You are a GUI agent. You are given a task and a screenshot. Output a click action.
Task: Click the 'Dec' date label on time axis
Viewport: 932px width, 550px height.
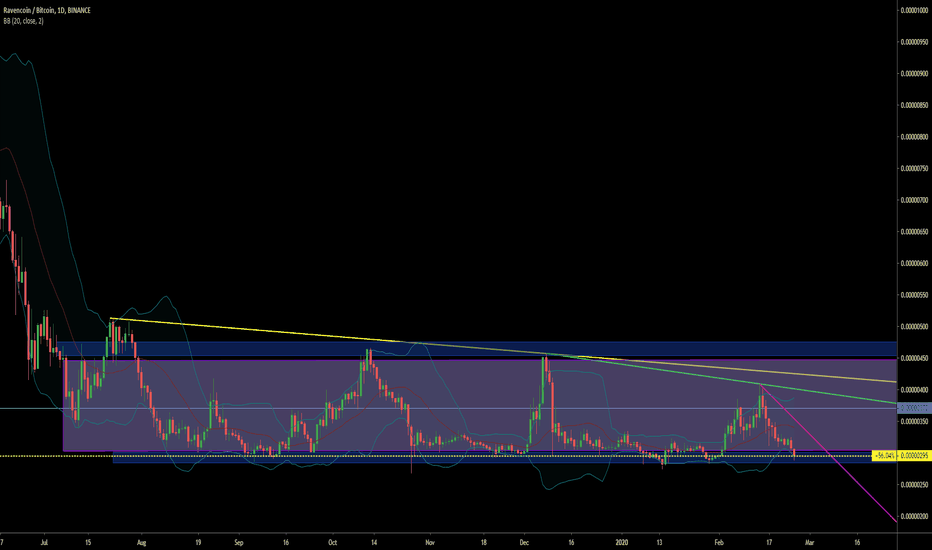(x=524, y=542)
